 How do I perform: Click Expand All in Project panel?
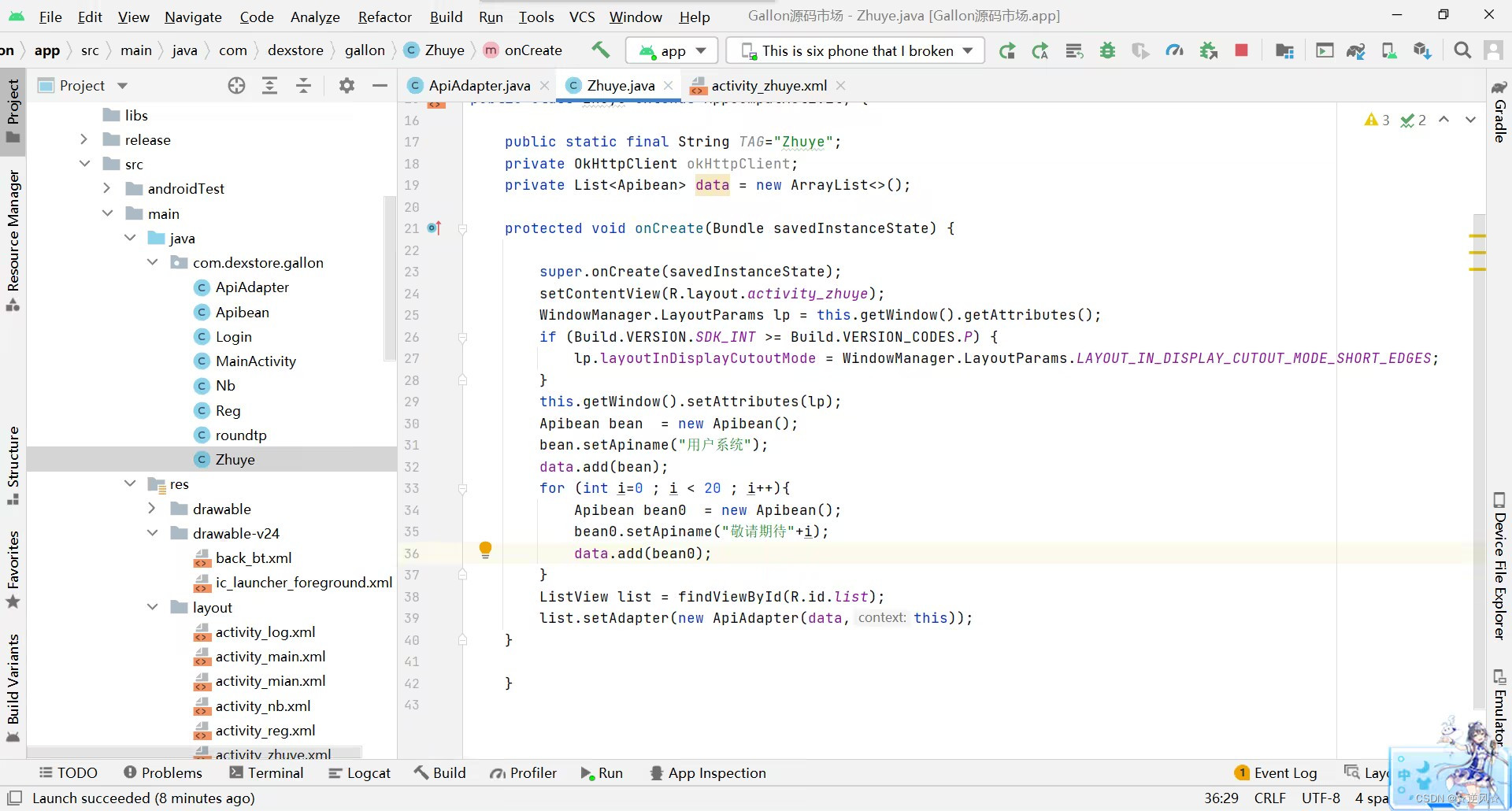pyautogui.click(x=269, y=86)
